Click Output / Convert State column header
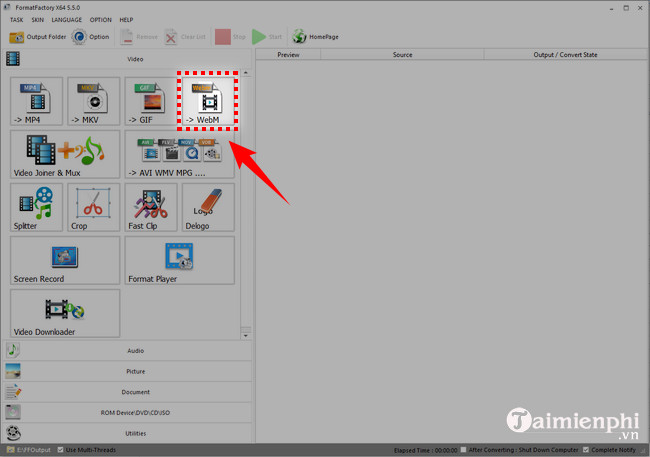 [565, 55]
